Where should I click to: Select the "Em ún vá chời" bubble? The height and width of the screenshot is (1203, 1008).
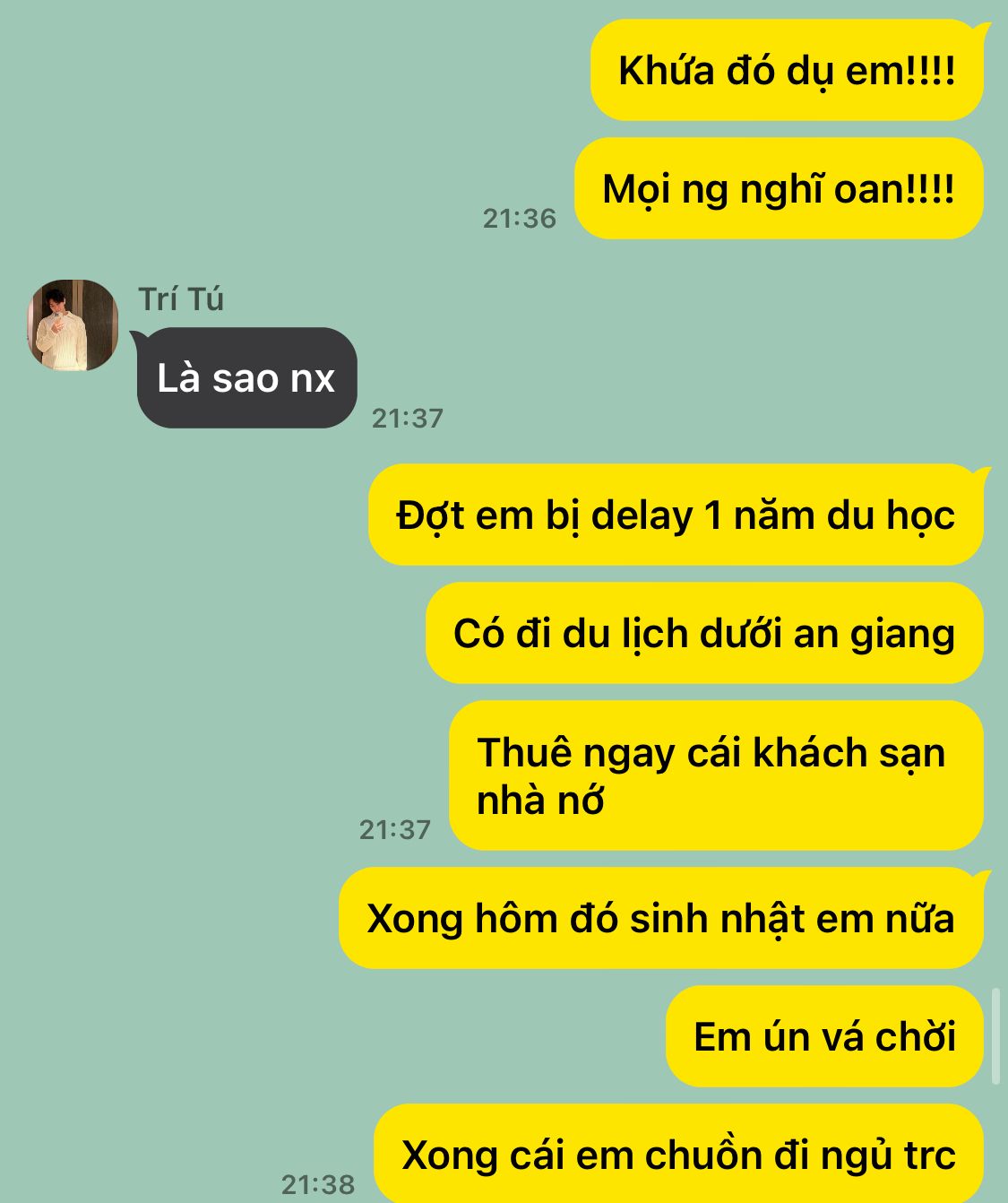click(x=824, y=1036)
